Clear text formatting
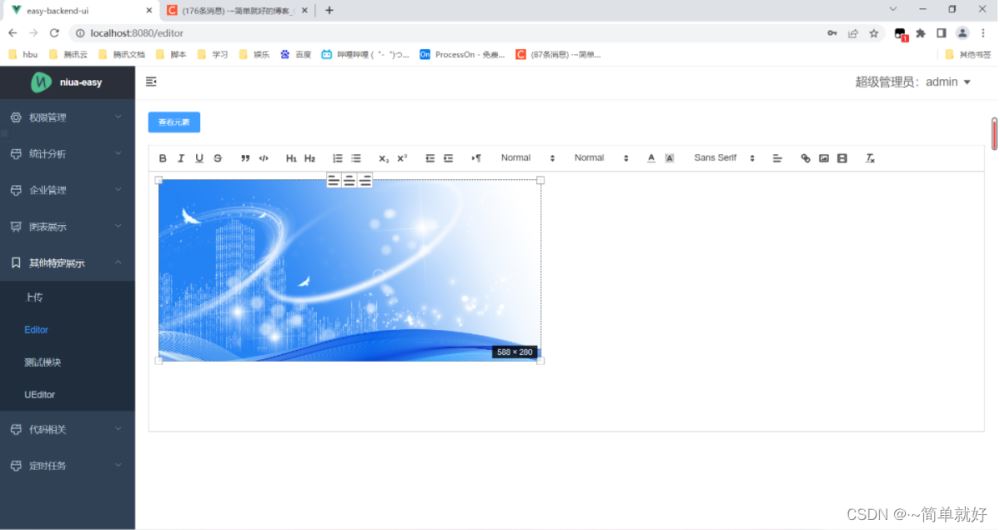This screenshot has width=1000, height=530. (870, 158)
